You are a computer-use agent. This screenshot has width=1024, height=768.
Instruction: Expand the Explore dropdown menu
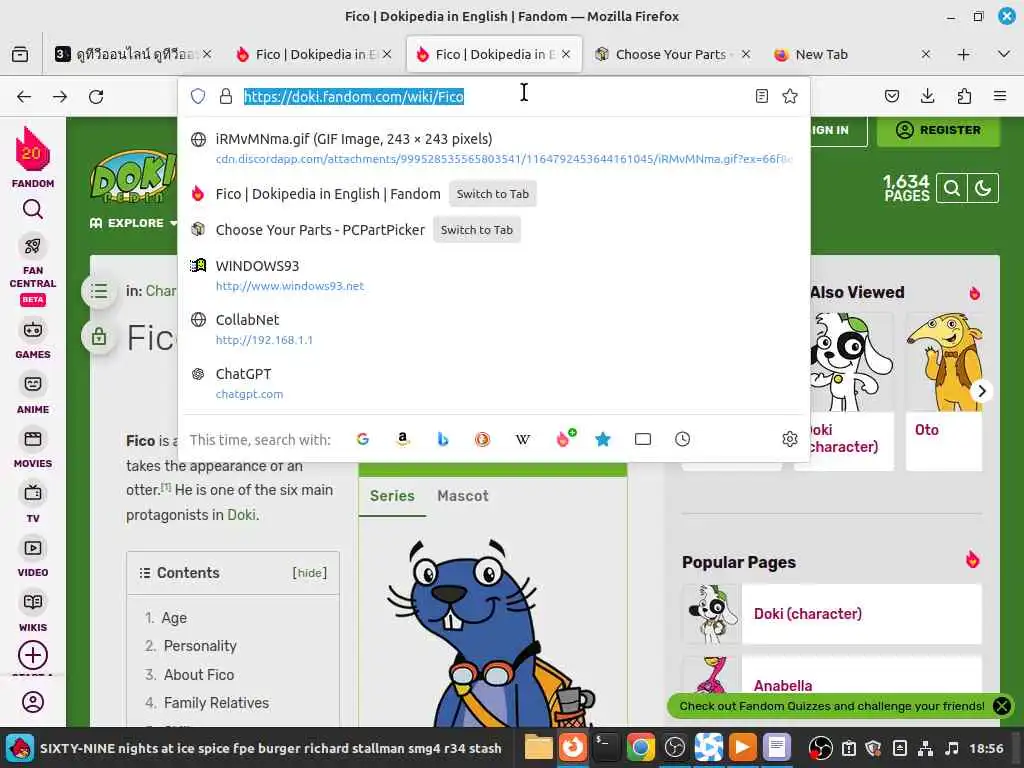click(x=134, y=223)
